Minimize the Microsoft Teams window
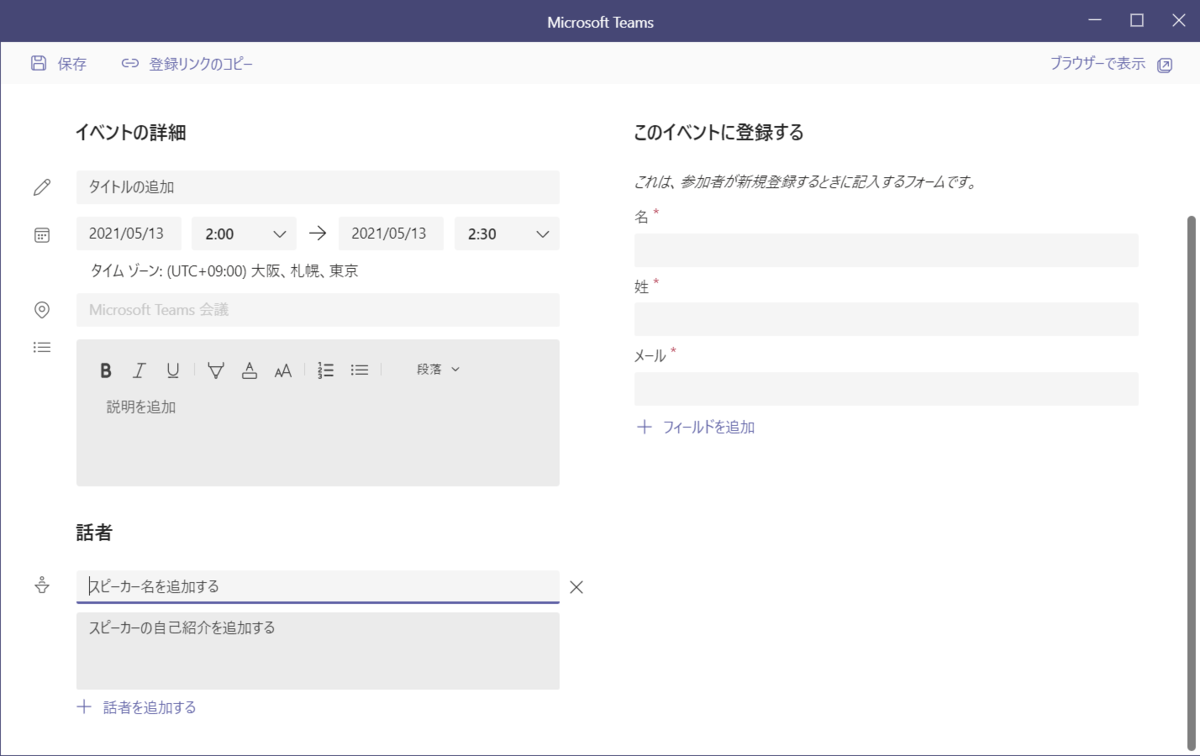Image resolution: width=1200 pixels, height=756 pixels. click(1095, 20)
